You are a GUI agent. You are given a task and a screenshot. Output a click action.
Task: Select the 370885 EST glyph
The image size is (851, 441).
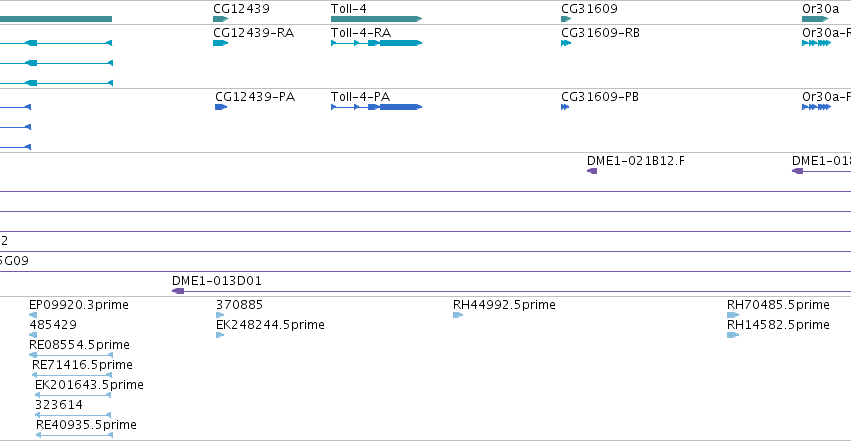coord(220,315)
